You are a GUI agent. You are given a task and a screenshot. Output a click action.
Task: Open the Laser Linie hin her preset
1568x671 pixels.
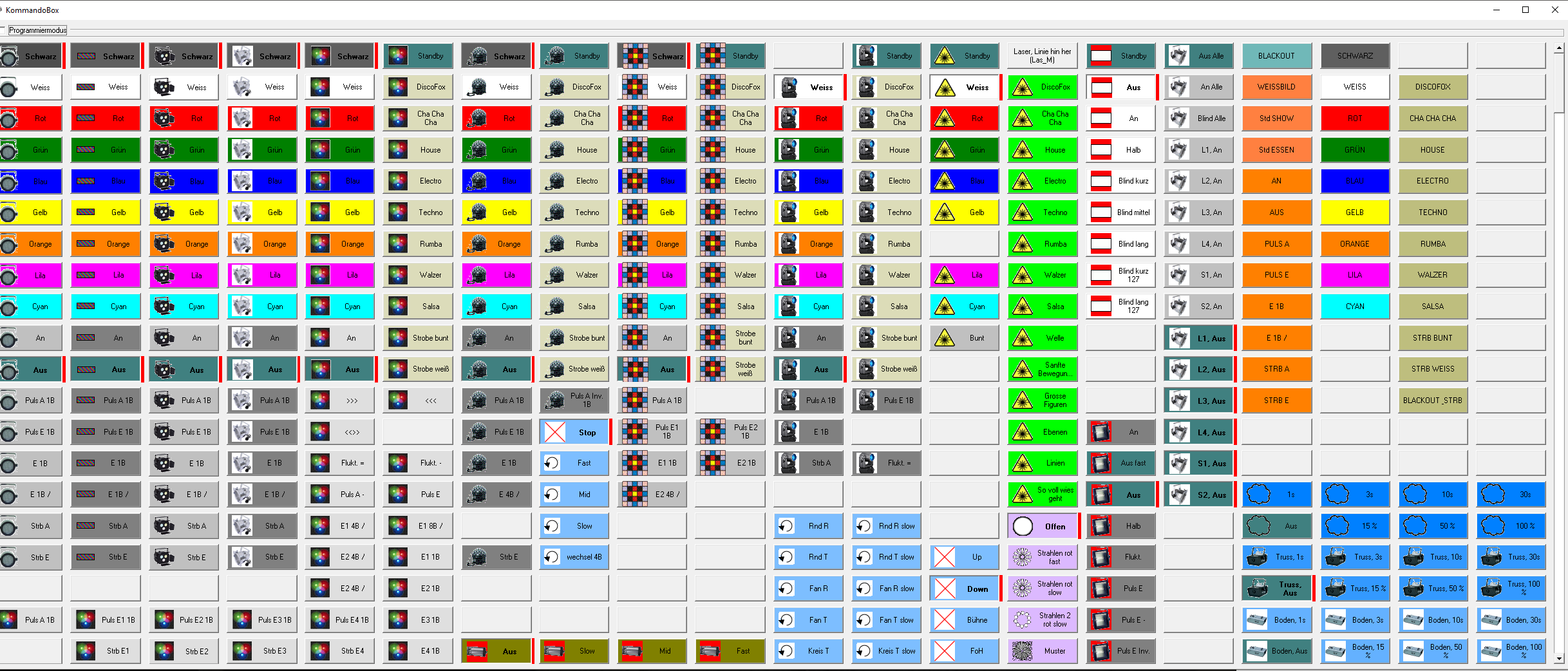1042,55
